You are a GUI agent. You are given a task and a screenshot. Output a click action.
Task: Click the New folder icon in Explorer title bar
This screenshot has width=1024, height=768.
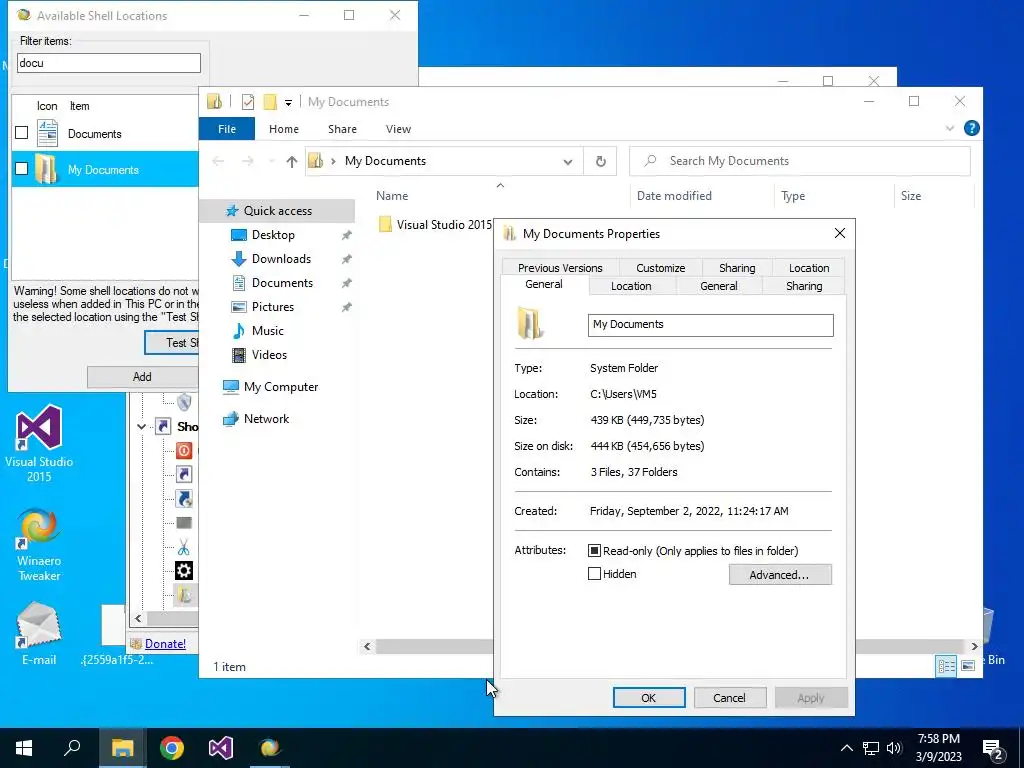point(270,102)
